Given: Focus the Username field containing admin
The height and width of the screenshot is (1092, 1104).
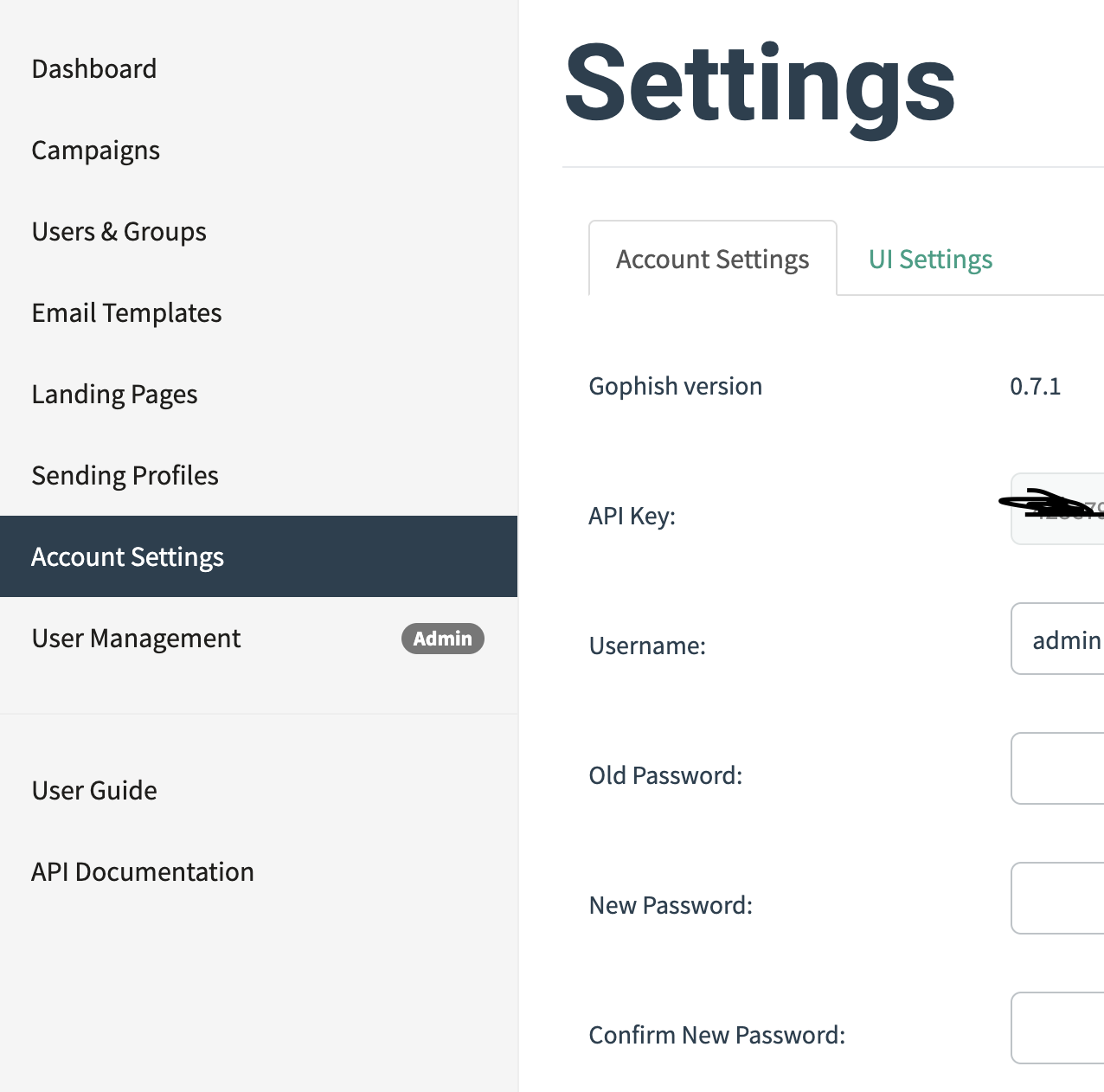Looking at the screenshot, I should [x=1057, y=639].
